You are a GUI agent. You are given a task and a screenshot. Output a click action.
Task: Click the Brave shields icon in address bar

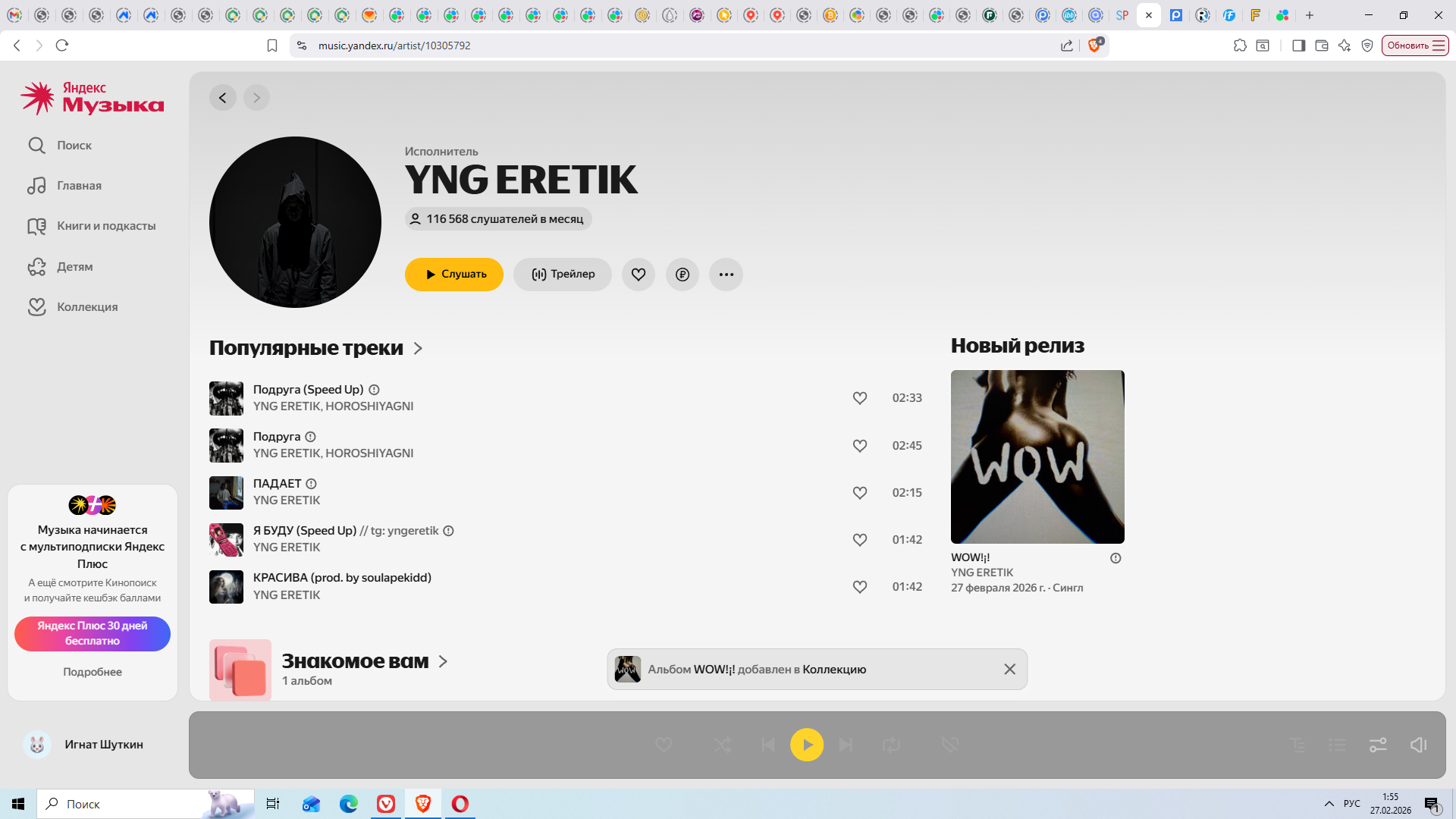pos(1094,45)
